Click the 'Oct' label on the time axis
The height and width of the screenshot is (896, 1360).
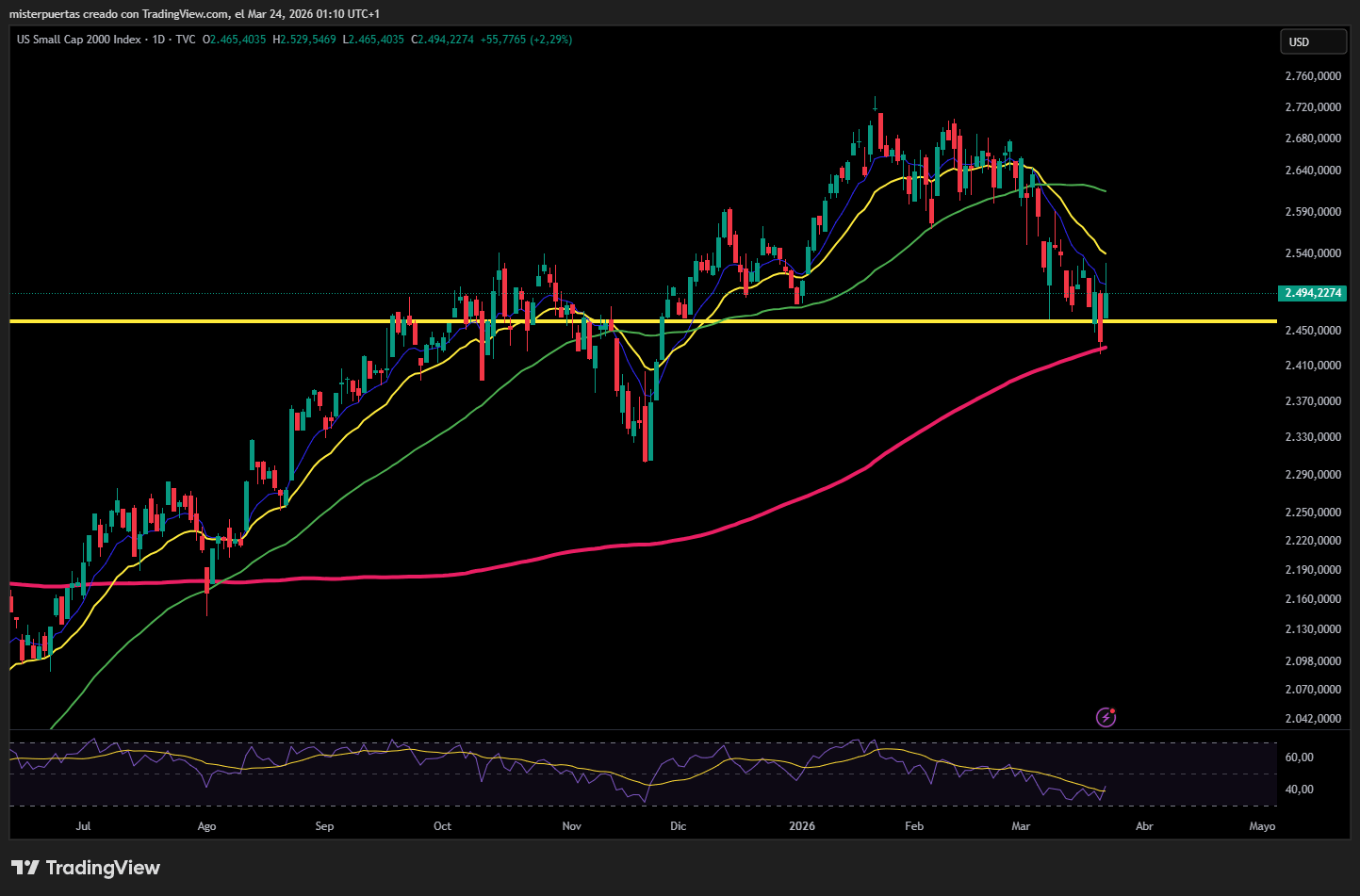tap(442, 826)
